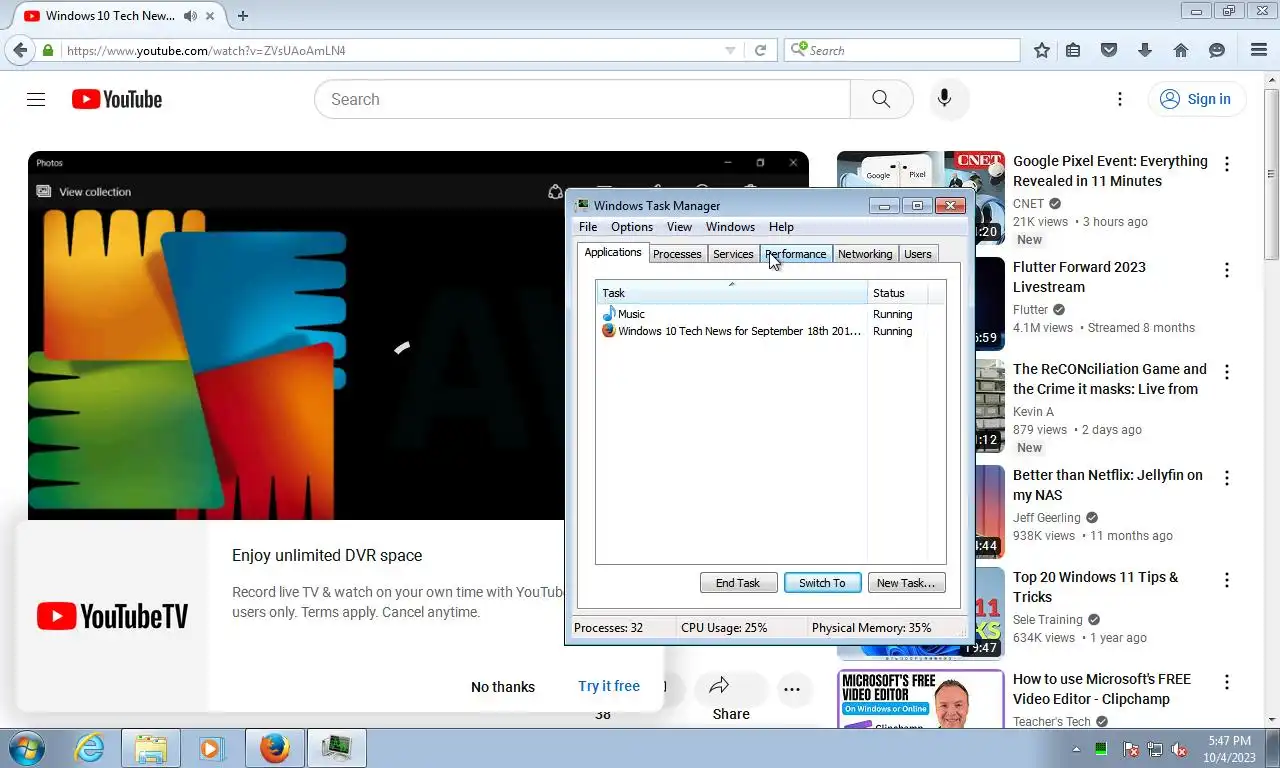Viewport: 1280px width, 768px height.
Task: Open the View menu in Task Manager
Action: (679, 227)
